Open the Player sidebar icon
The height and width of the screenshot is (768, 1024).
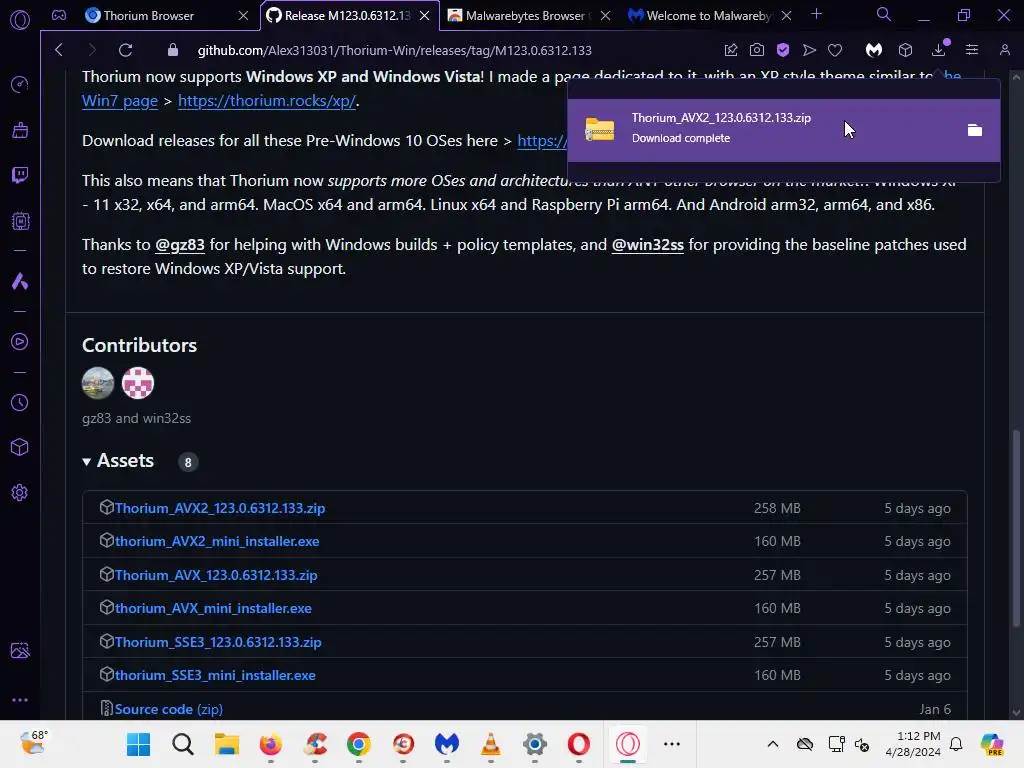click(20, 342)
